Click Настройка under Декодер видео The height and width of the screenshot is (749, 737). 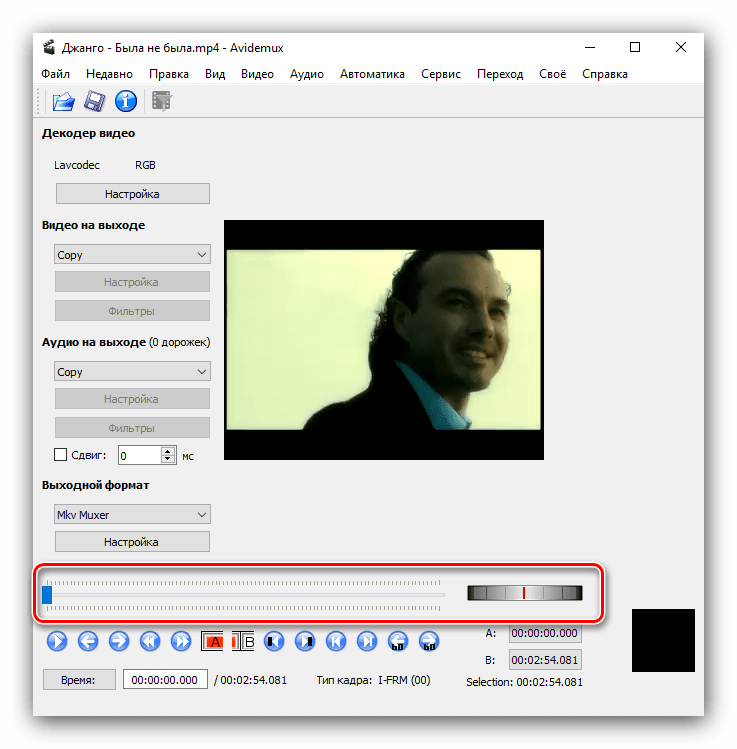[x=132, y=194]
